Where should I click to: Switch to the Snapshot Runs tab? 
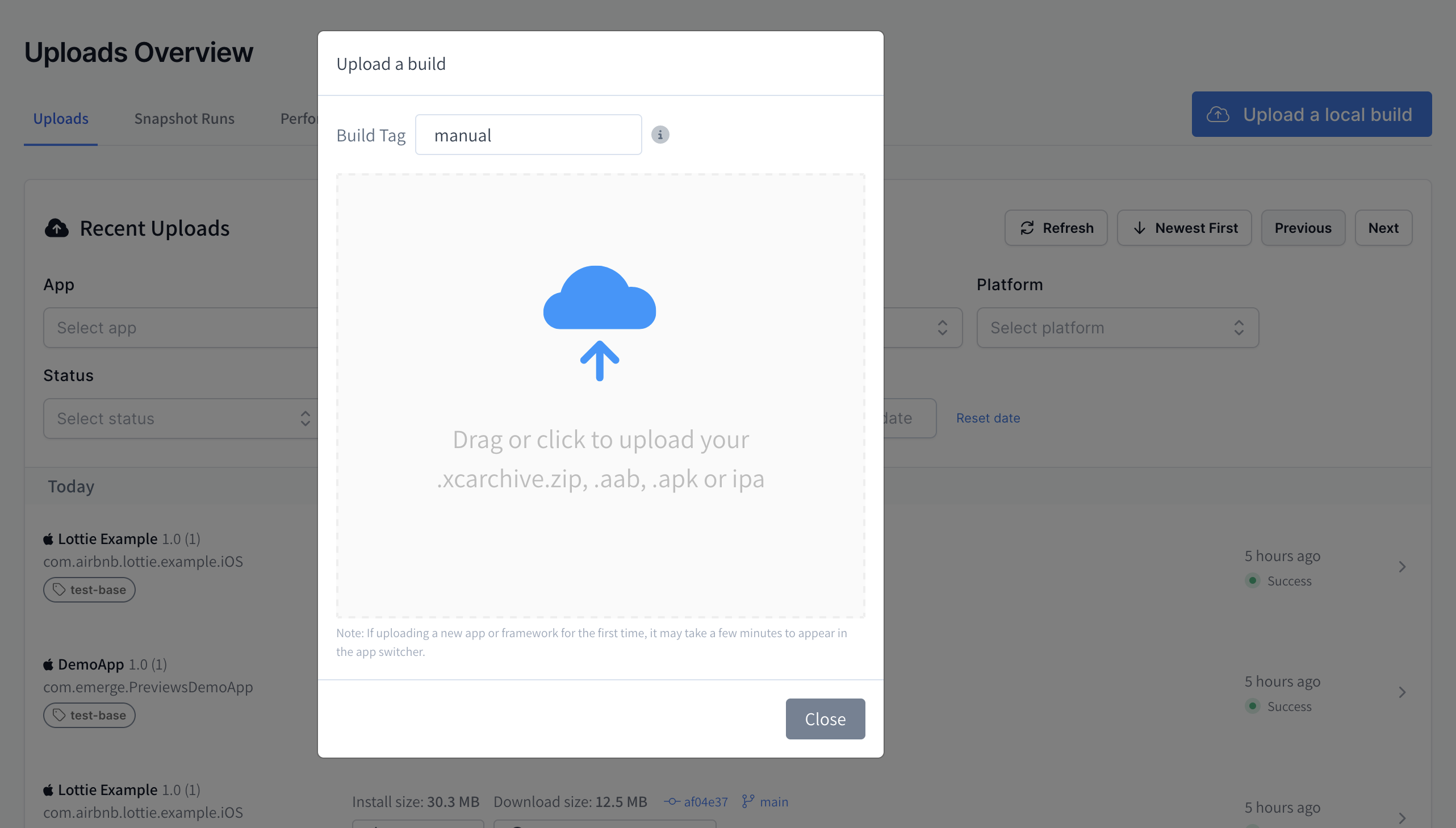(x=184, y=118)
